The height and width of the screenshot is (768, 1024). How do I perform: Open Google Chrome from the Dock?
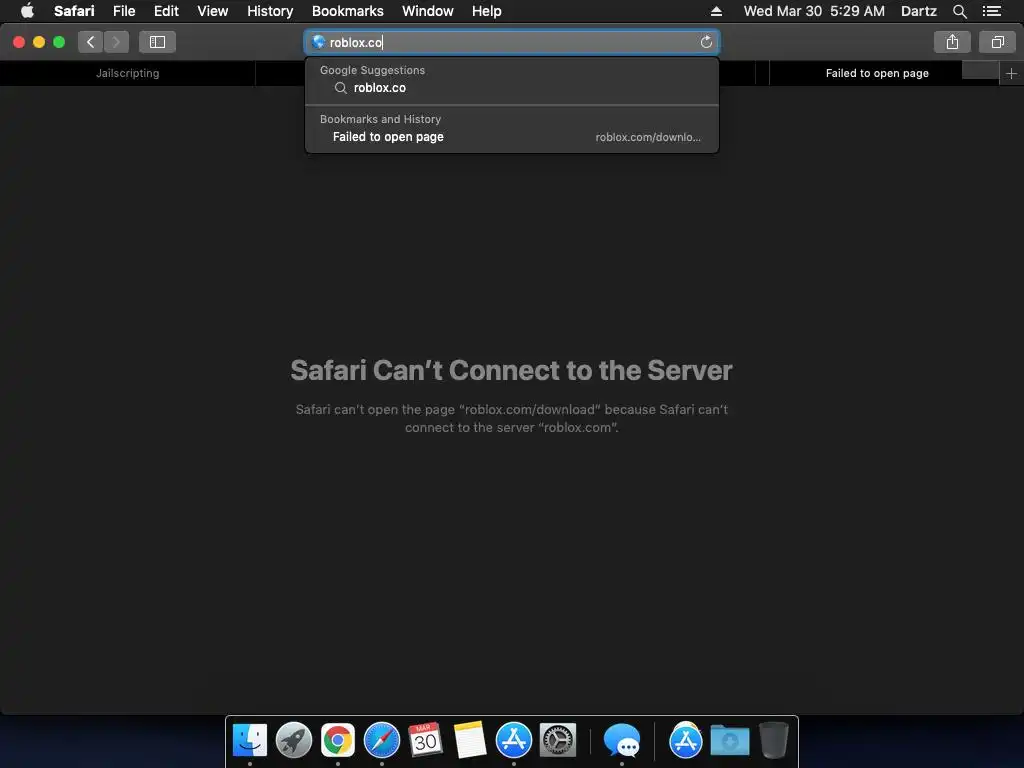pyautogui.click(x=338, y=740)
